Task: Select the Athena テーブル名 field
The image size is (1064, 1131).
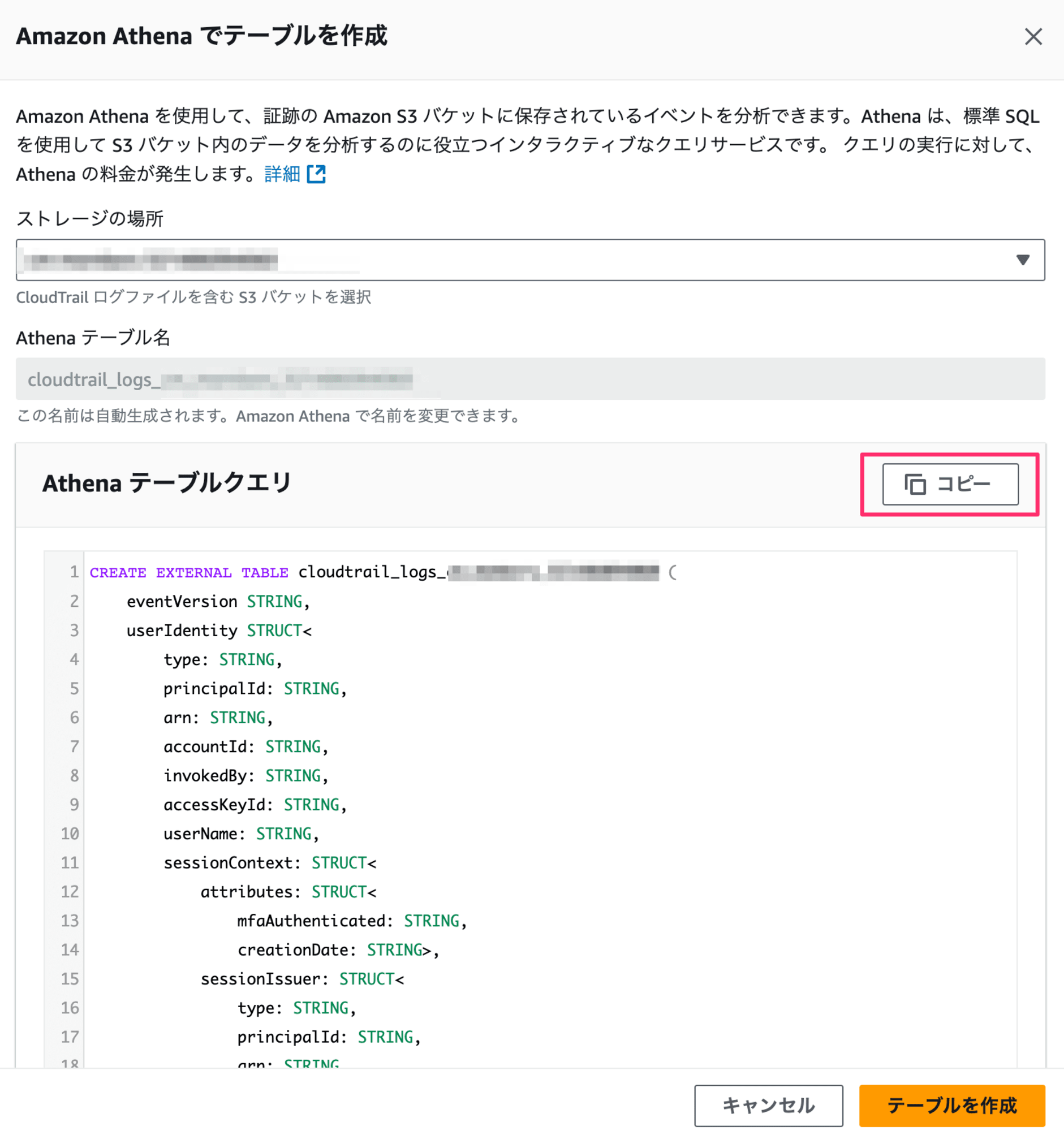Action: pyautogui.click(x=530, y=379)
